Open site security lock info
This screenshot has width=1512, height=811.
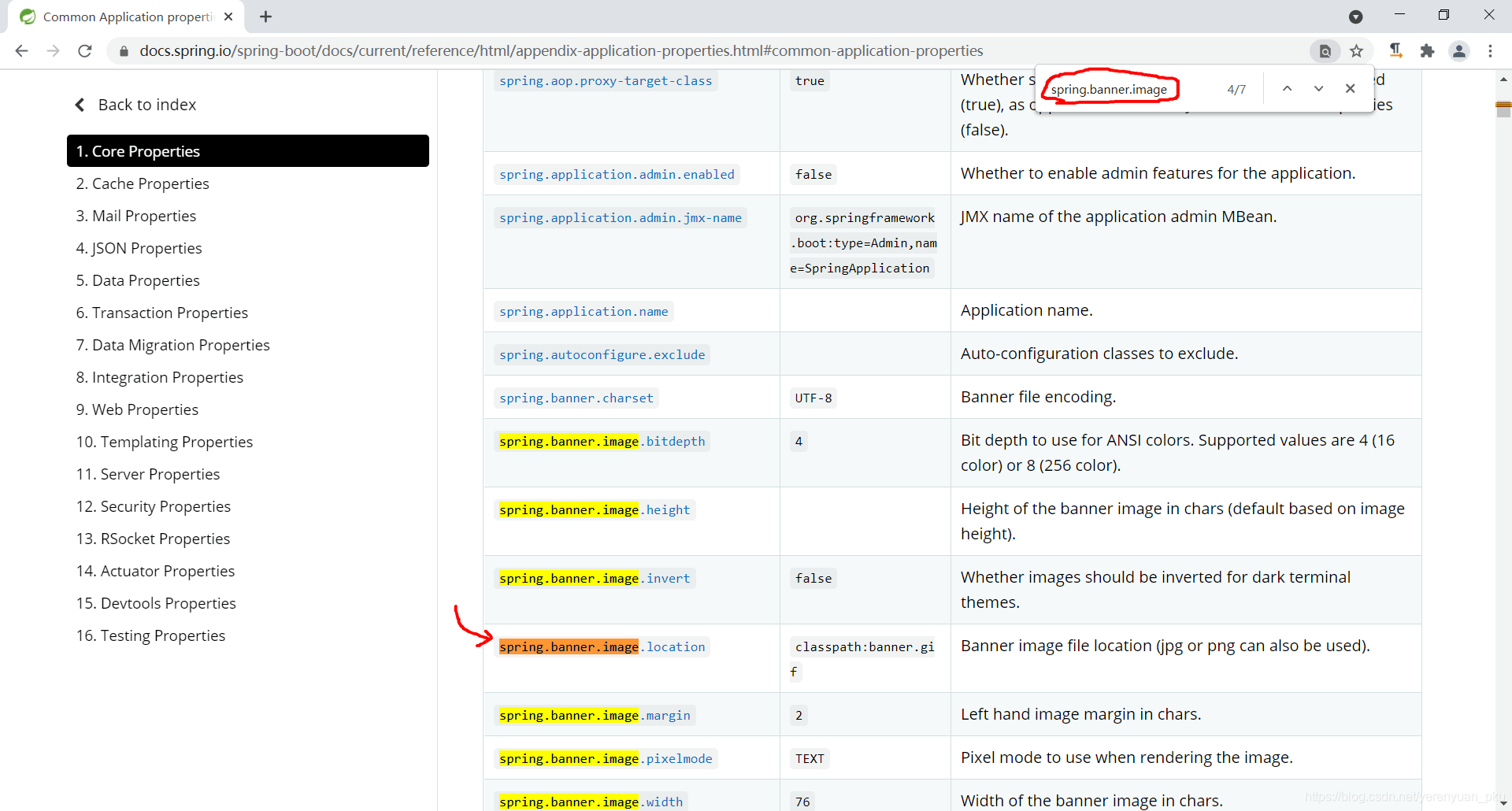124,51
